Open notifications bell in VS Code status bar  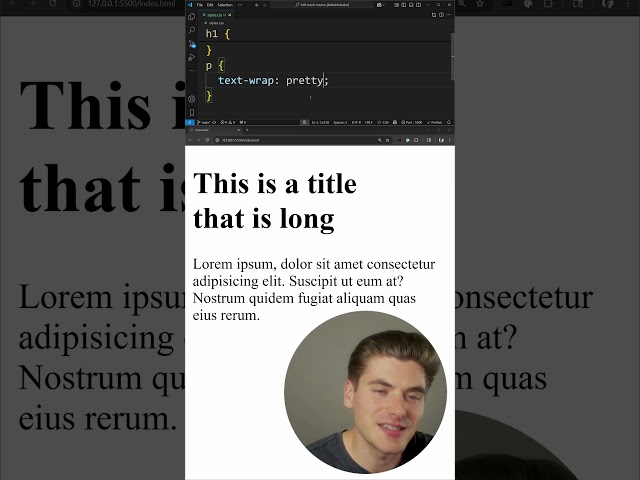point(449,122)
